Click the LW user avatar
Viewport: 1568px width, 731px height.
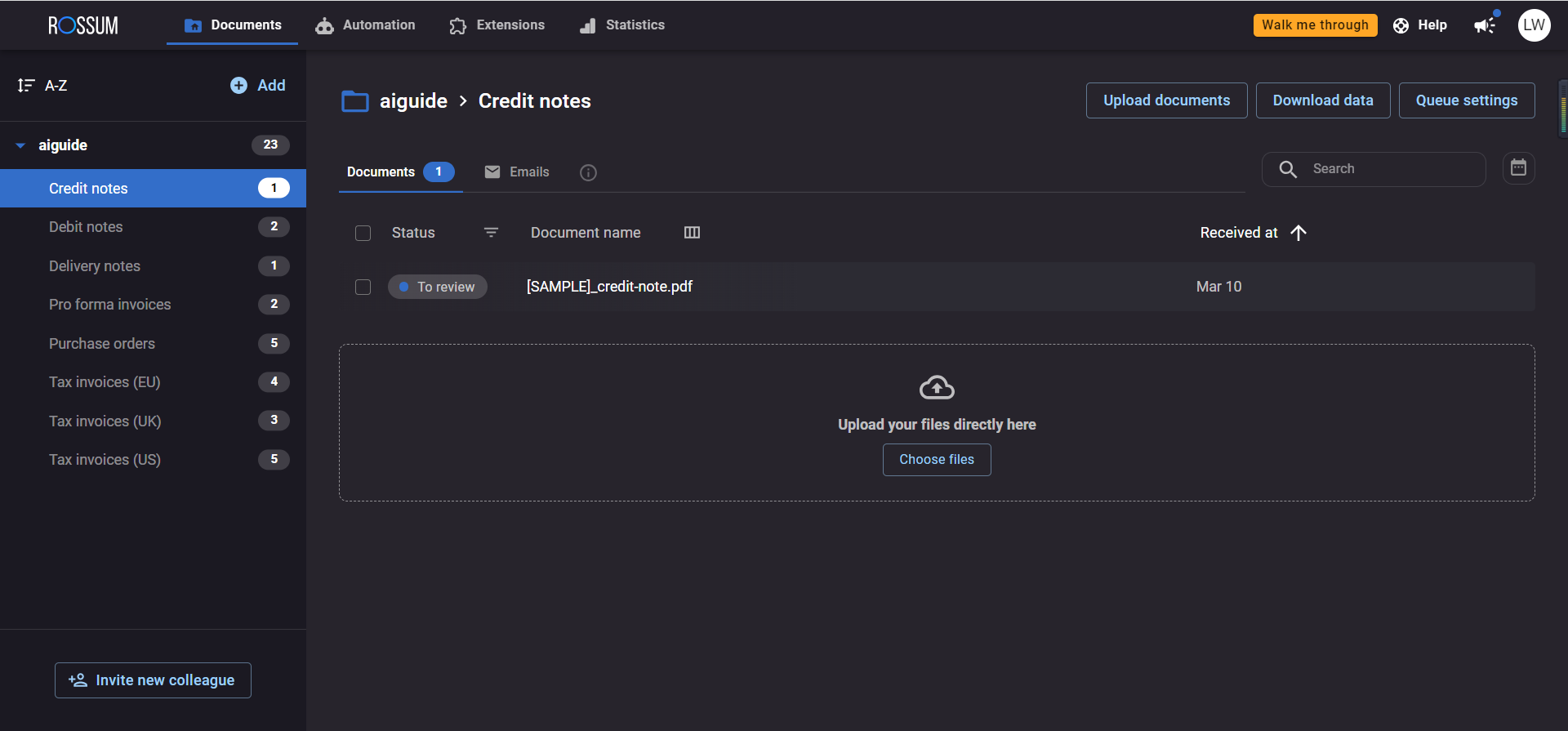pos(1534,25)
